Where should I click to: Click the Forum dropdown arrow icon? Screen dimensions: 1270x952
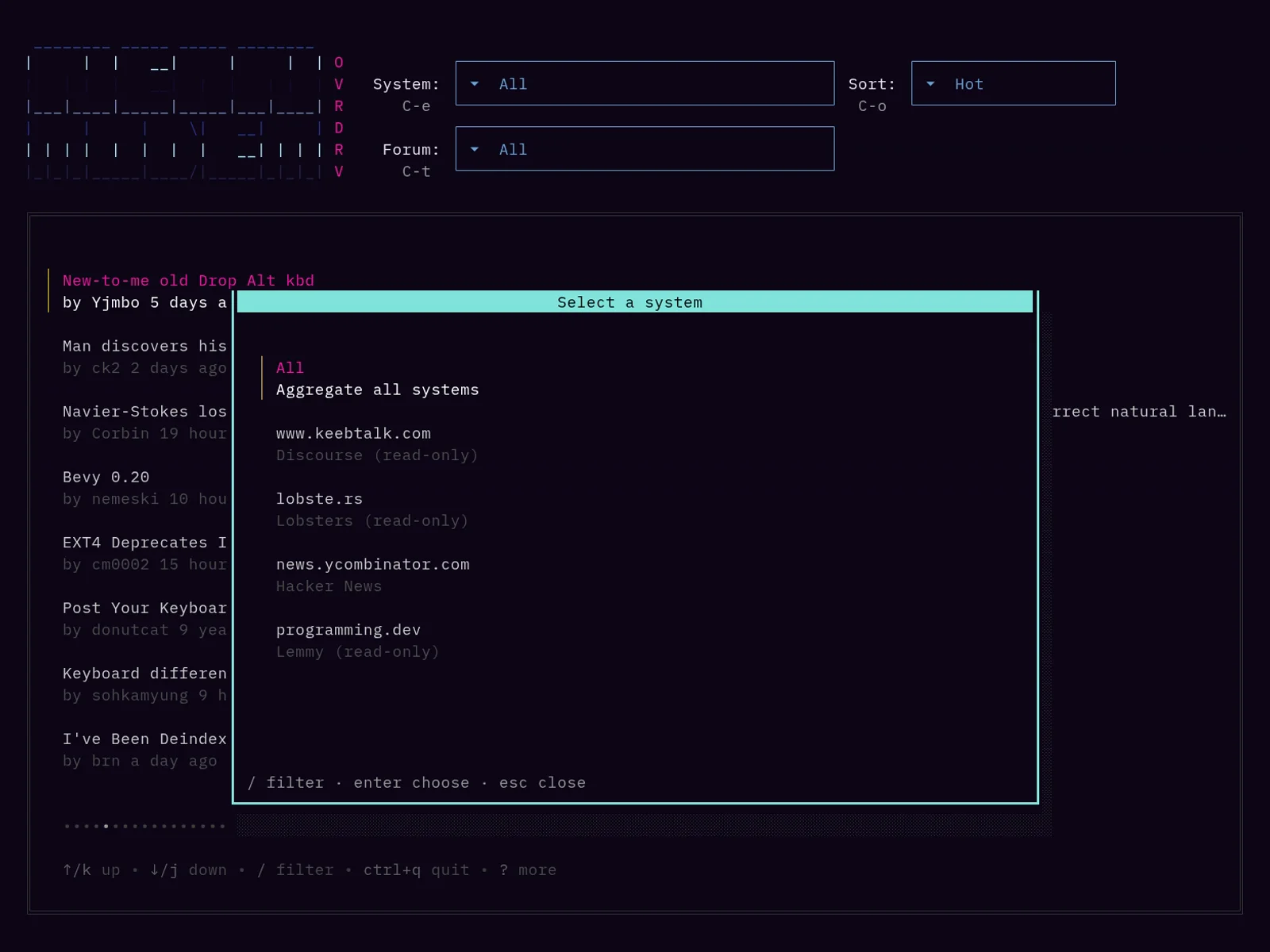[475, 149]
